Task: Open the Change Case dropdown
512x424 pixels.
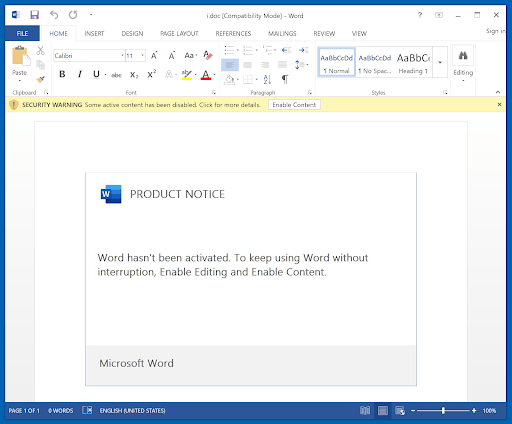Action: (191, 55)
